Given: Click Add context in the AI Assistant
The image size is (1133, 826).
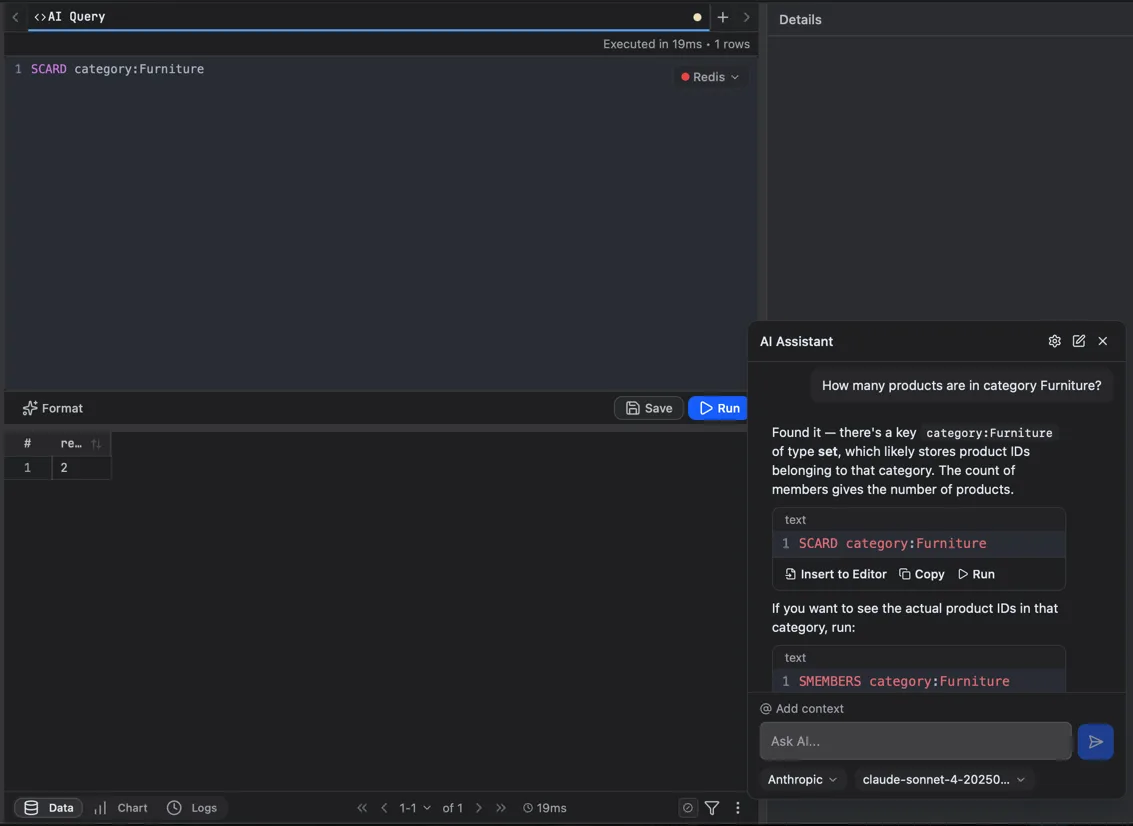Looking at the screenshot, I should click(x=802, y=709).
